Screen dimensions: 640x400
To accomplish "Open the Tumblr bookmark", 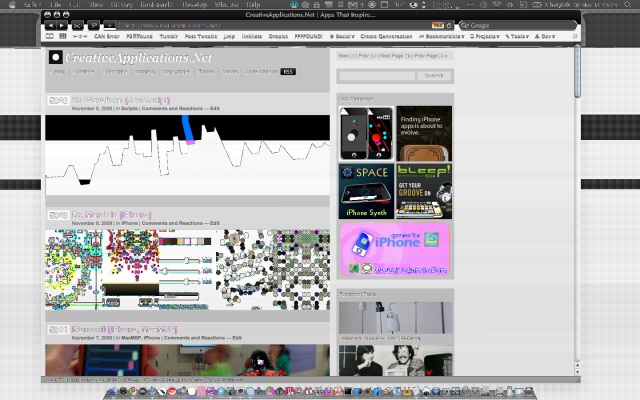I will 169,36.
